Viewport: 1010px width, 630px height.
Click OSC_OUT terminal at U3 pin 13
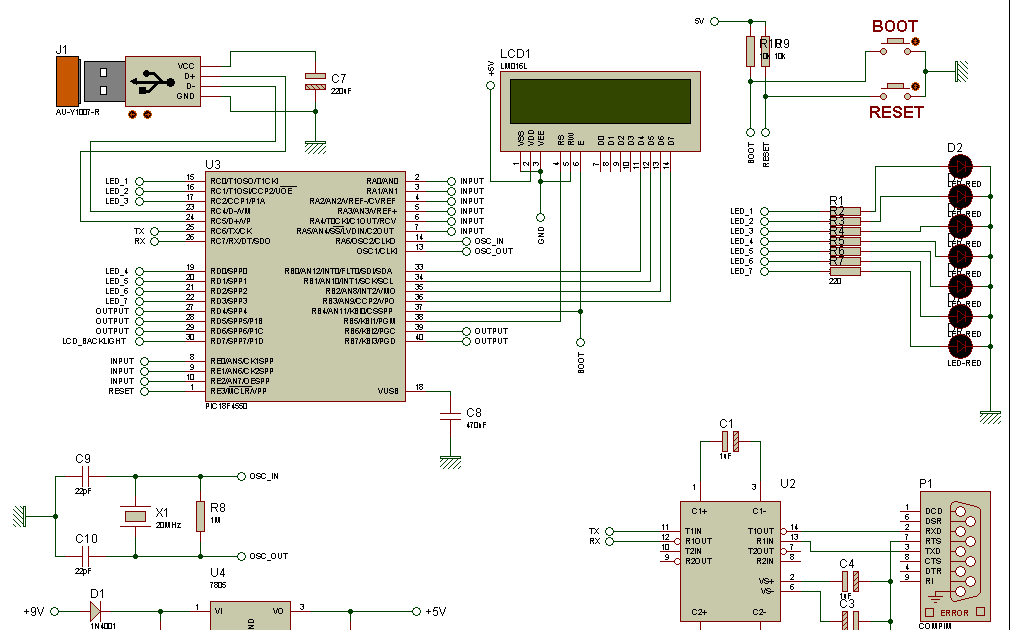pos(466,251)
